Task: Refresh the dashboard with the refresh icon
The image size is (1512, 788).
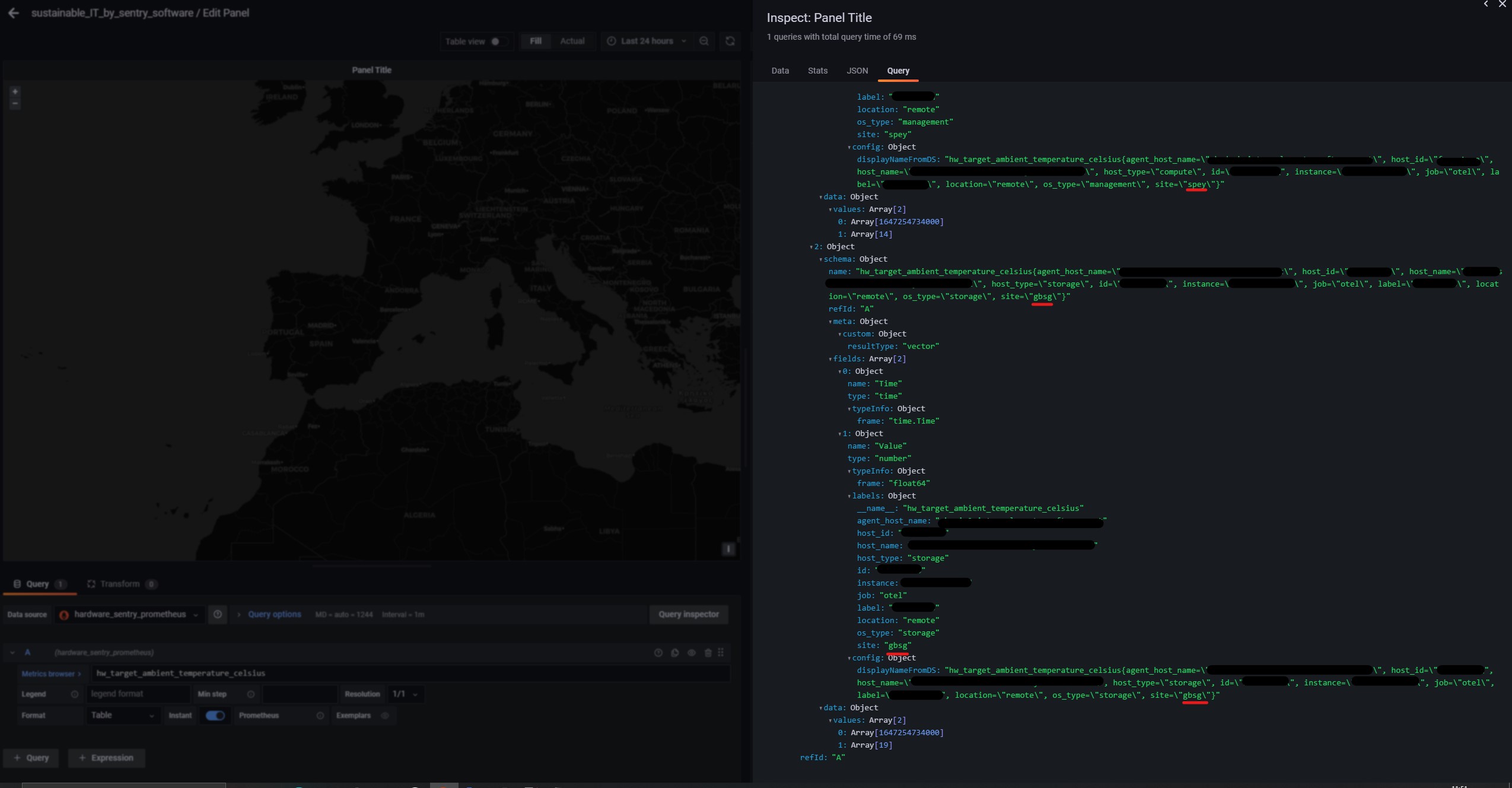Action: coord(729,41)
